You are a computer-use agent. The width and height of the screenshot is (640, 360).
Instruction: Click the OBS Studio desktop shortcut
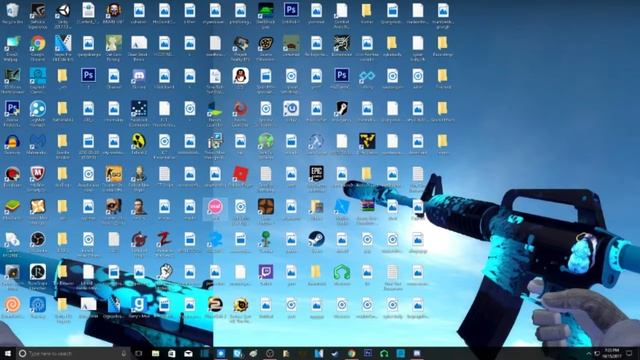tap(38, 240)
